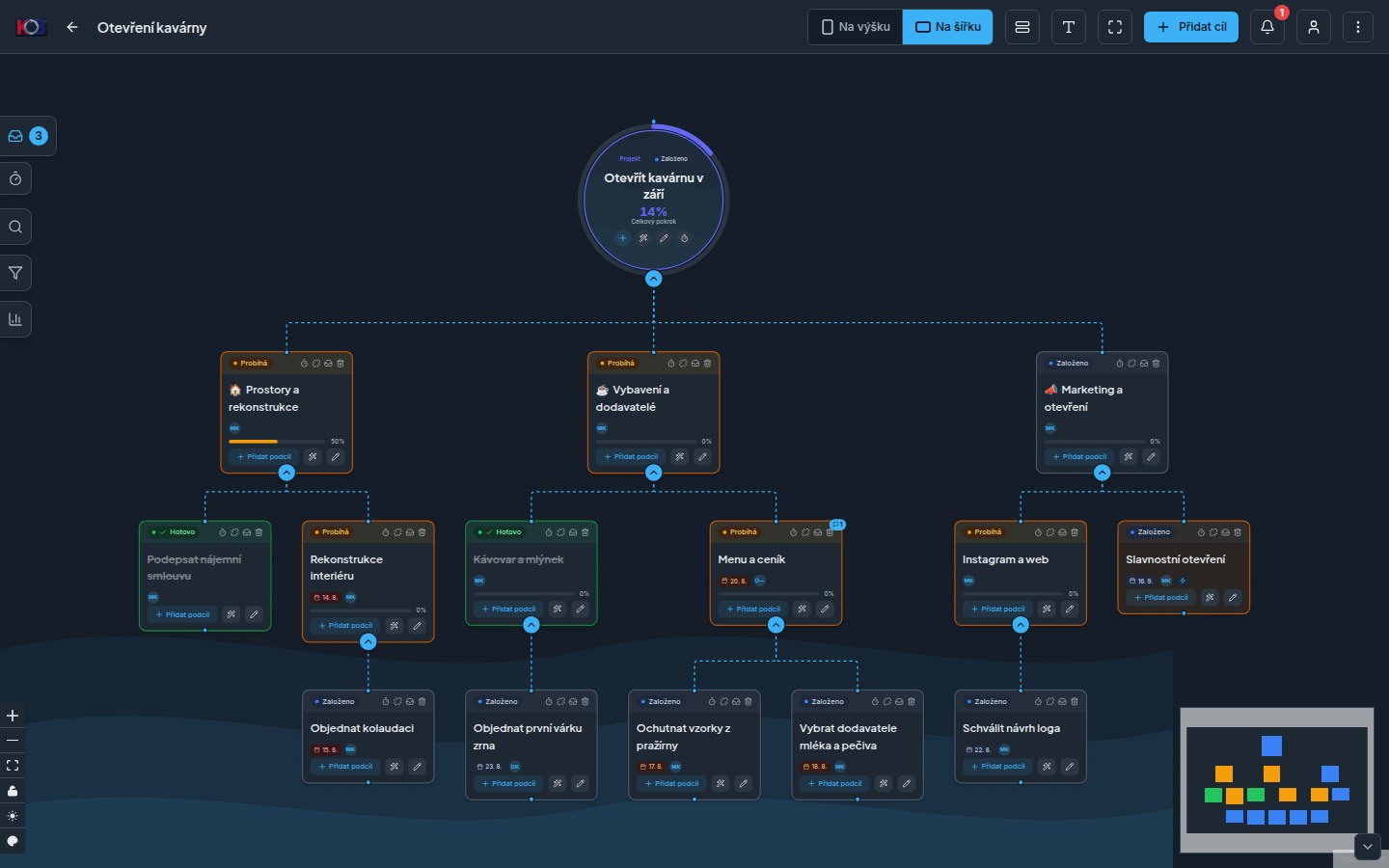Collapse children of the root project node
1389x868 pixels.
click(654, 279)
